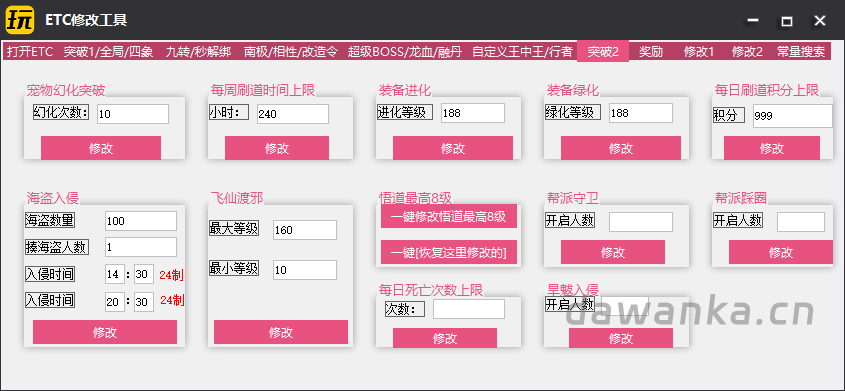
Task: Click the 进化等级 input field
Action: pos(473,113)
